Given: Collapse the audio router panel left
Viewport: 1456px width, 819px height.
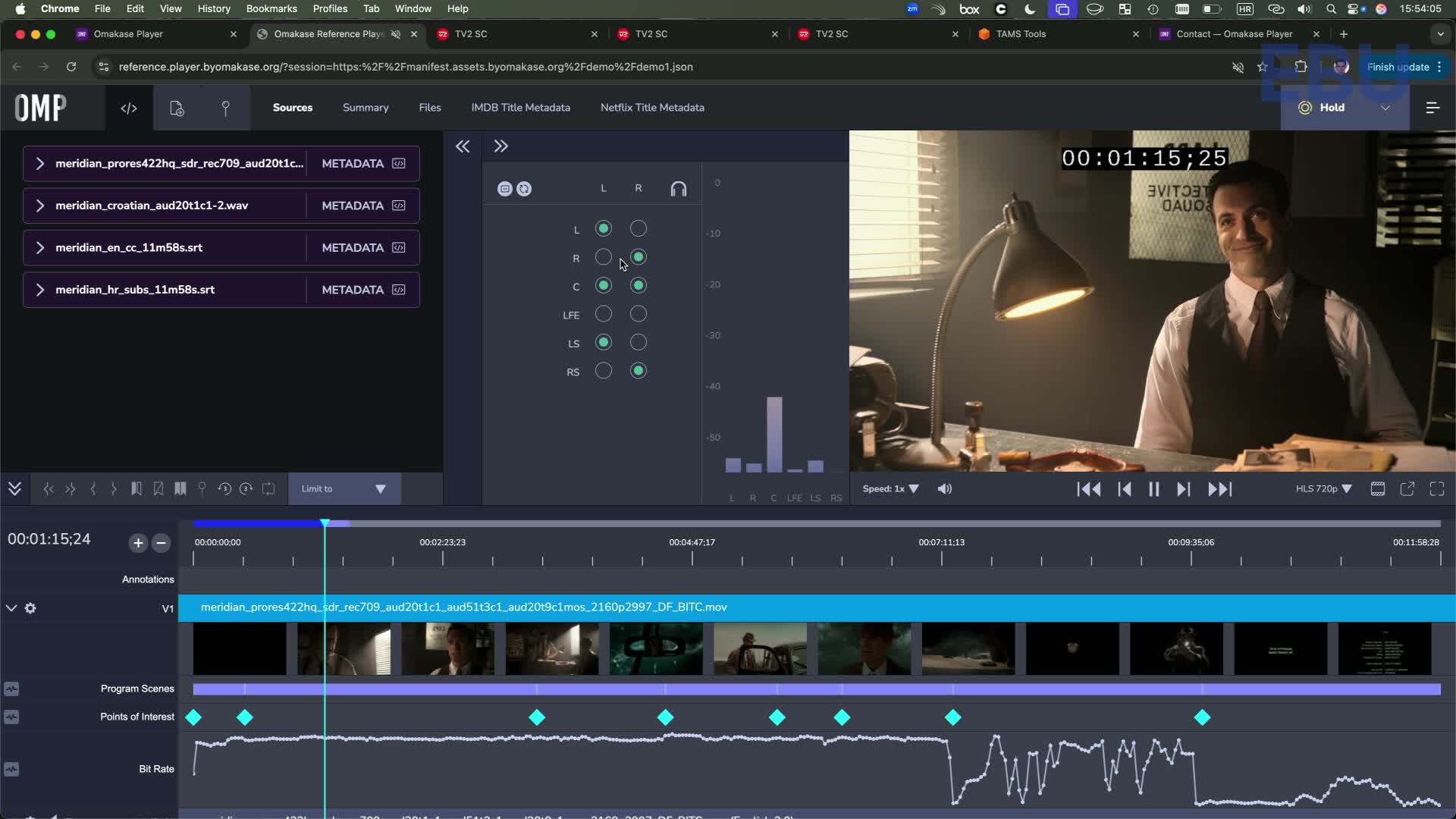Looking at the screenshot, I should [x=463, y=146].
